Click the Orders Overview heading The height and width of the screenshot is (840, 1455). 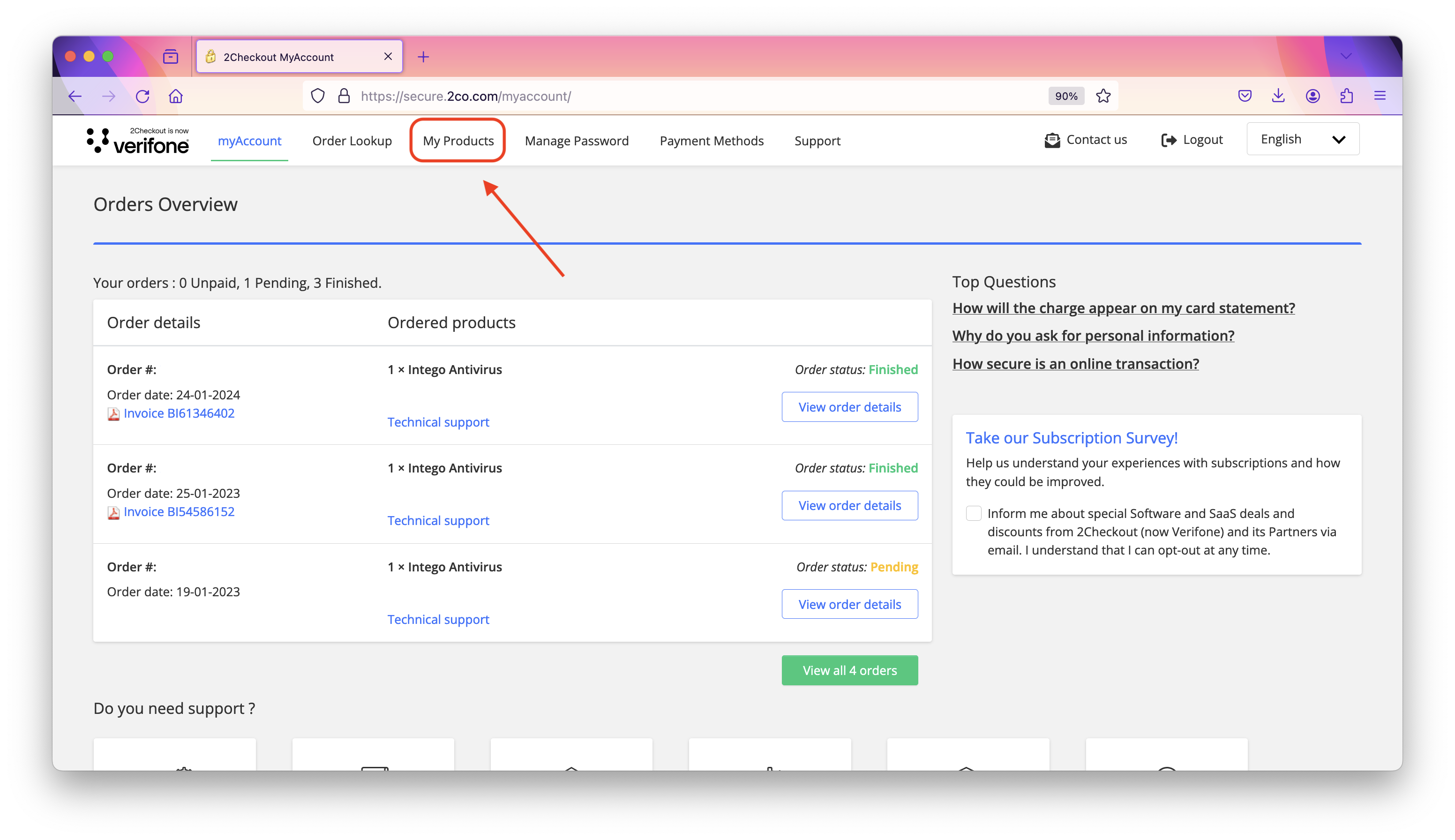[x=165, y=204]
